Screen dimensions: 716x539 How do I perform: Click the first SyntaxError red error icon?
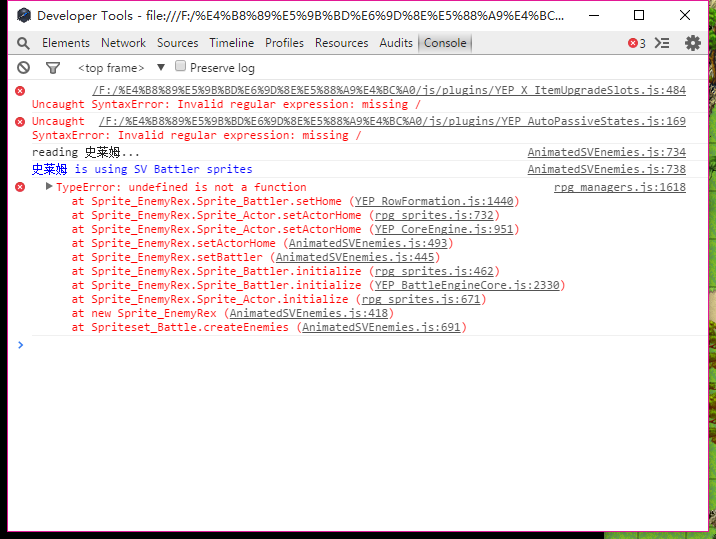click(20, 91)
